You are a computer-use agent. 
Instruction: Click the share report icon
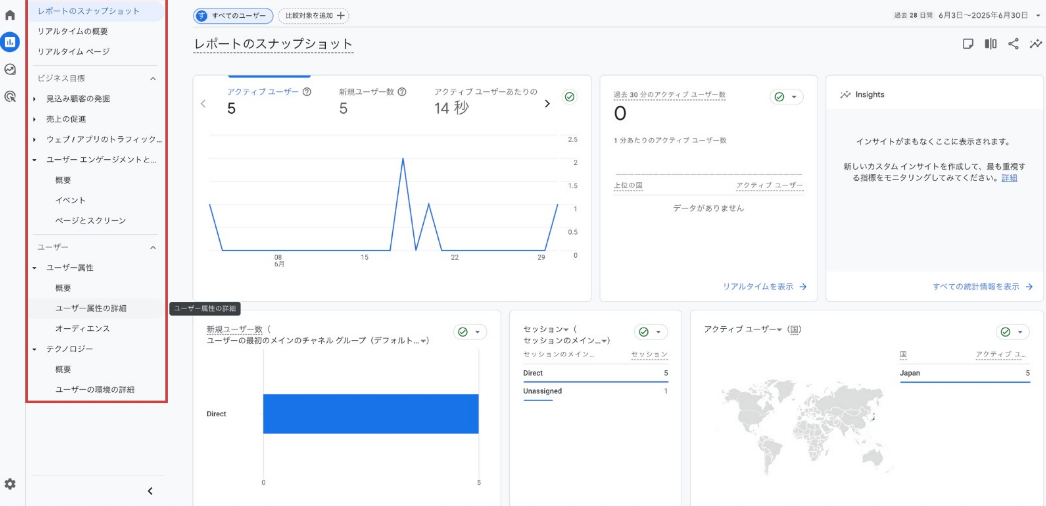pos(1013,44)
